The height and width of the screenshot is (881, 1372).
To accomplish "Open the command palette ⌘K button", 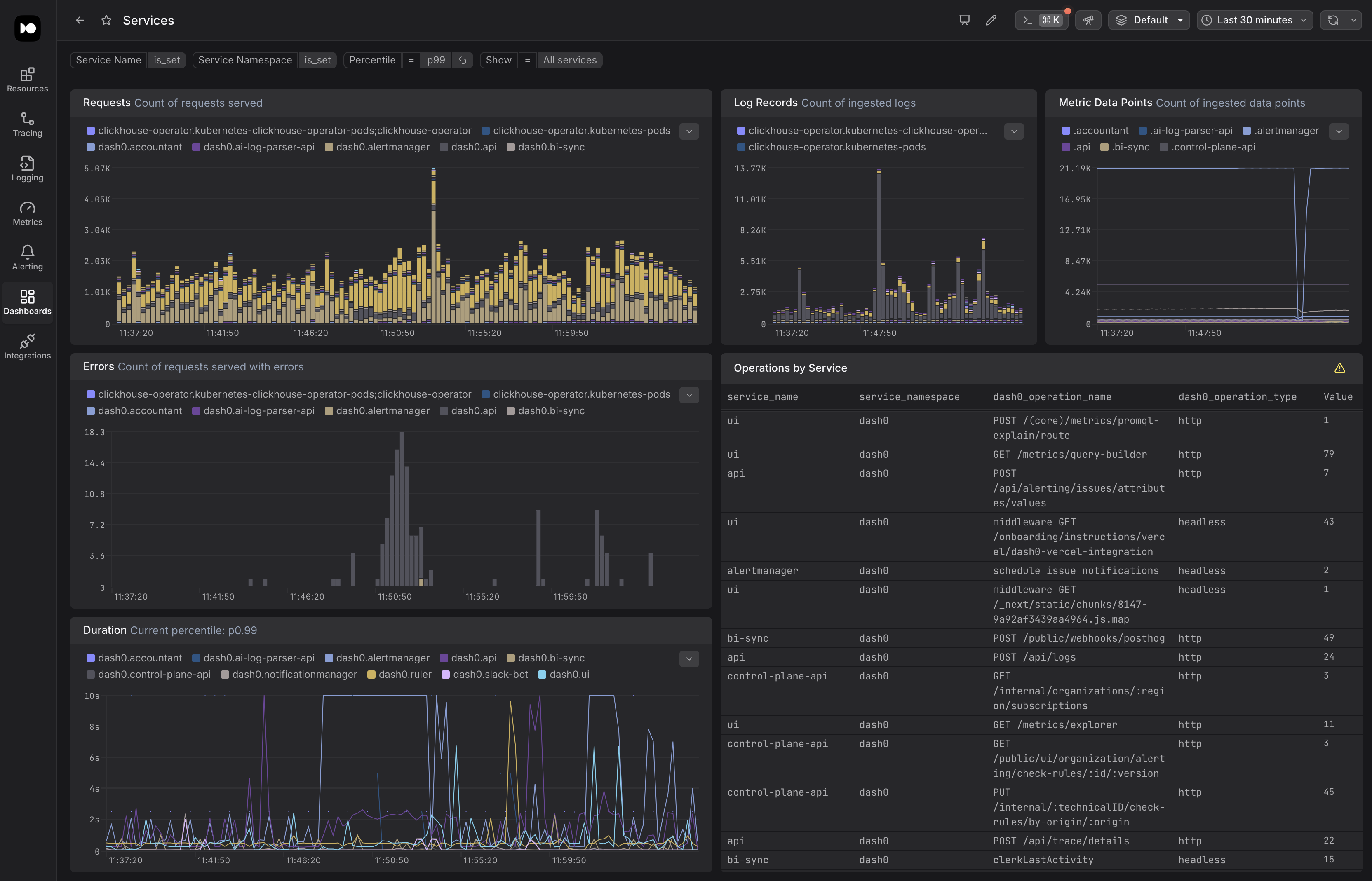I will click(x=1041, y=21).
